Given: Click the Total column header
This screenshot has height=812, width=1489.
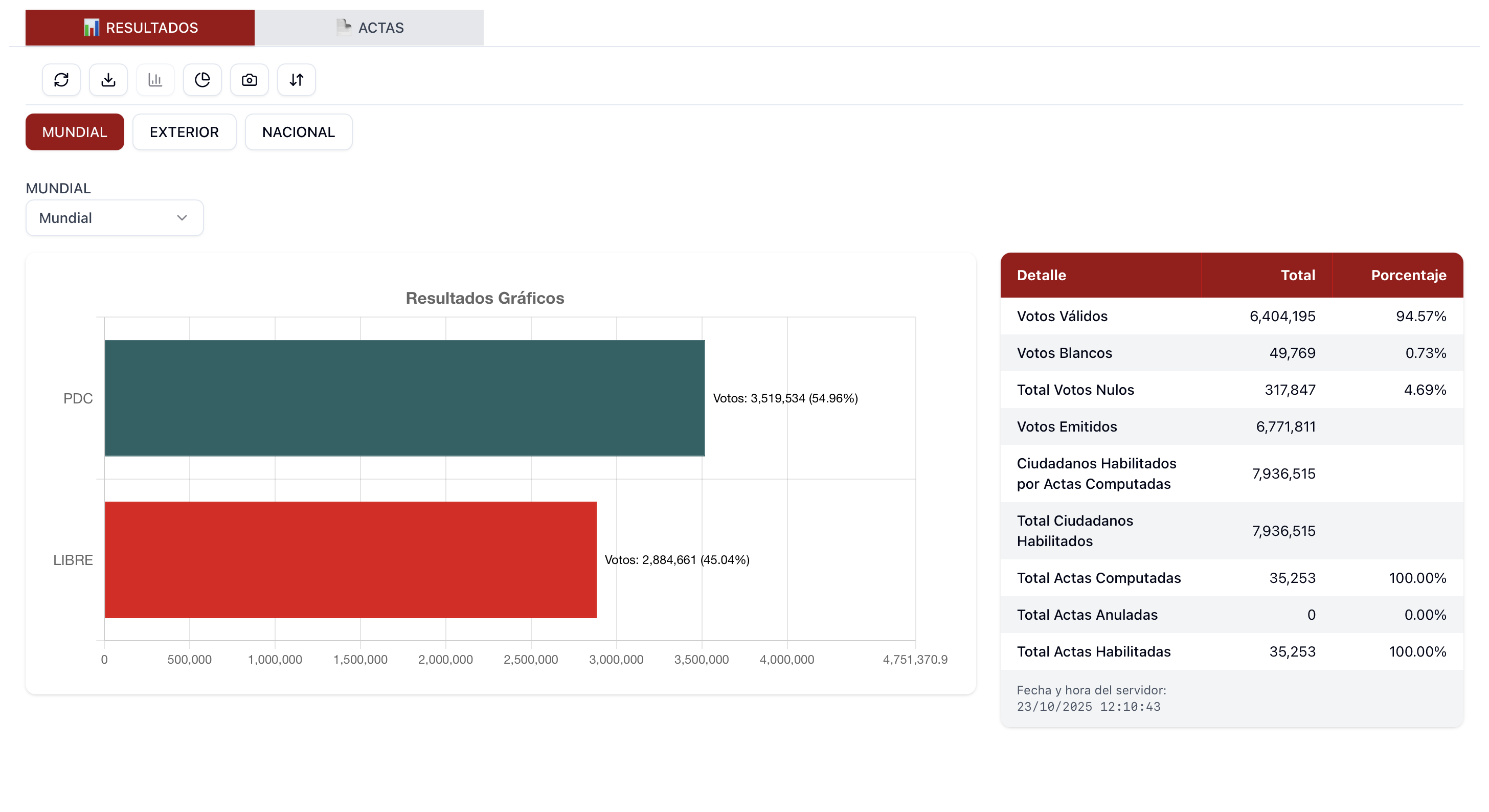Looking at the screenshot, I should click(x=1297, y=275).
